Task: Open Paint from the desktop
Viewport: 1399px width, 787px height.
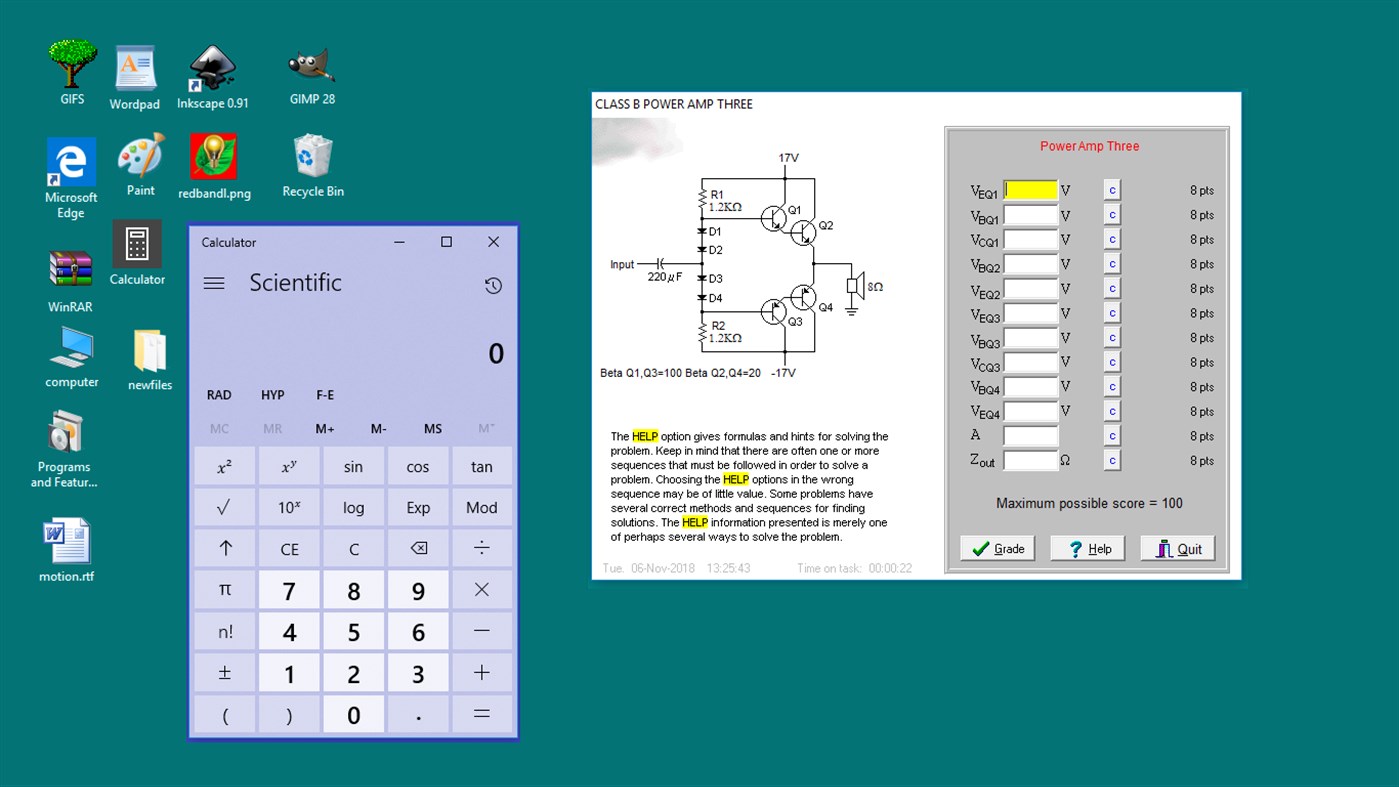Action: 140,160
